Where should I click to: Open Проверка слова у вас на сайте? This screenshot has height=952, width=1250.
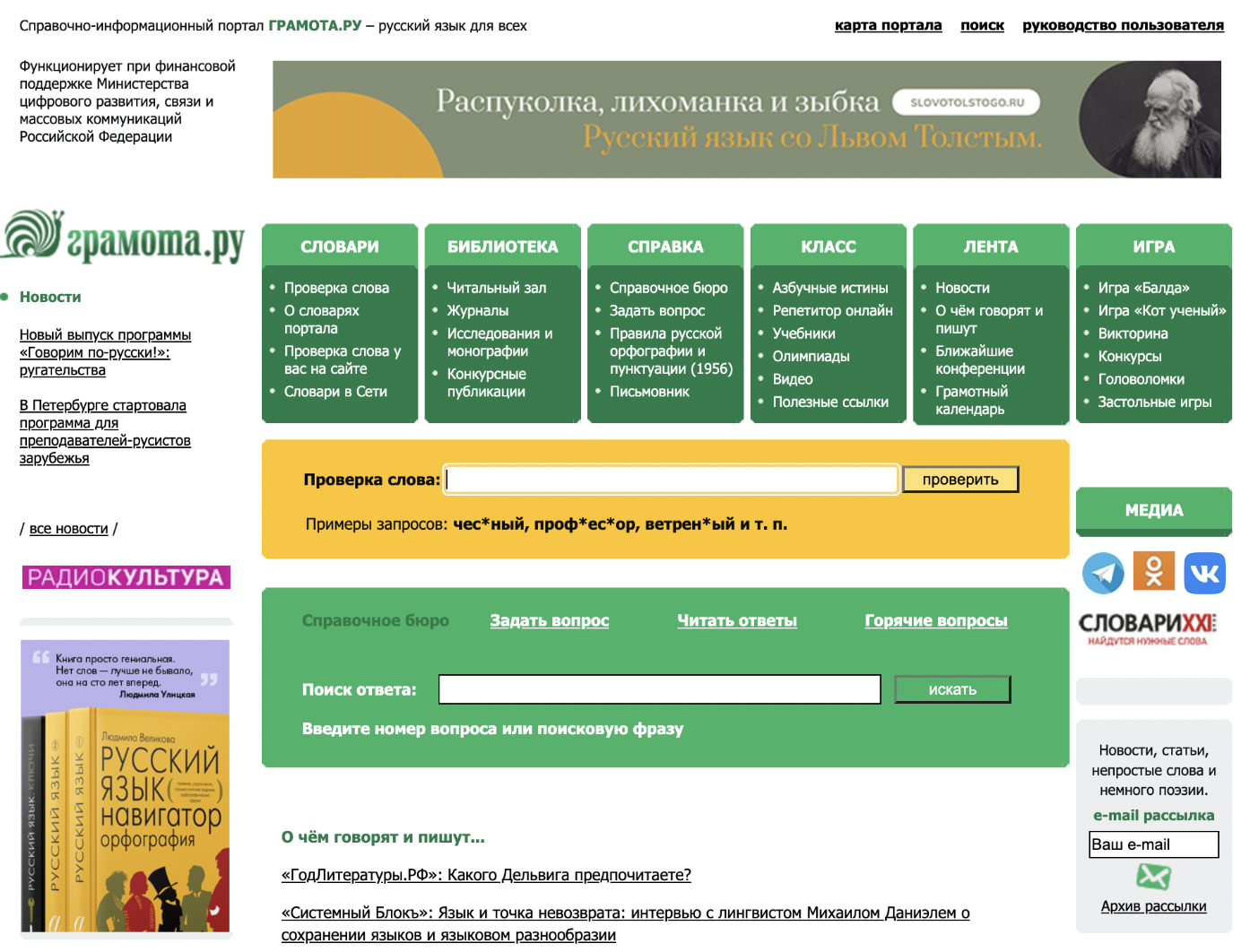pyautogui.click(x=343, y=360)
